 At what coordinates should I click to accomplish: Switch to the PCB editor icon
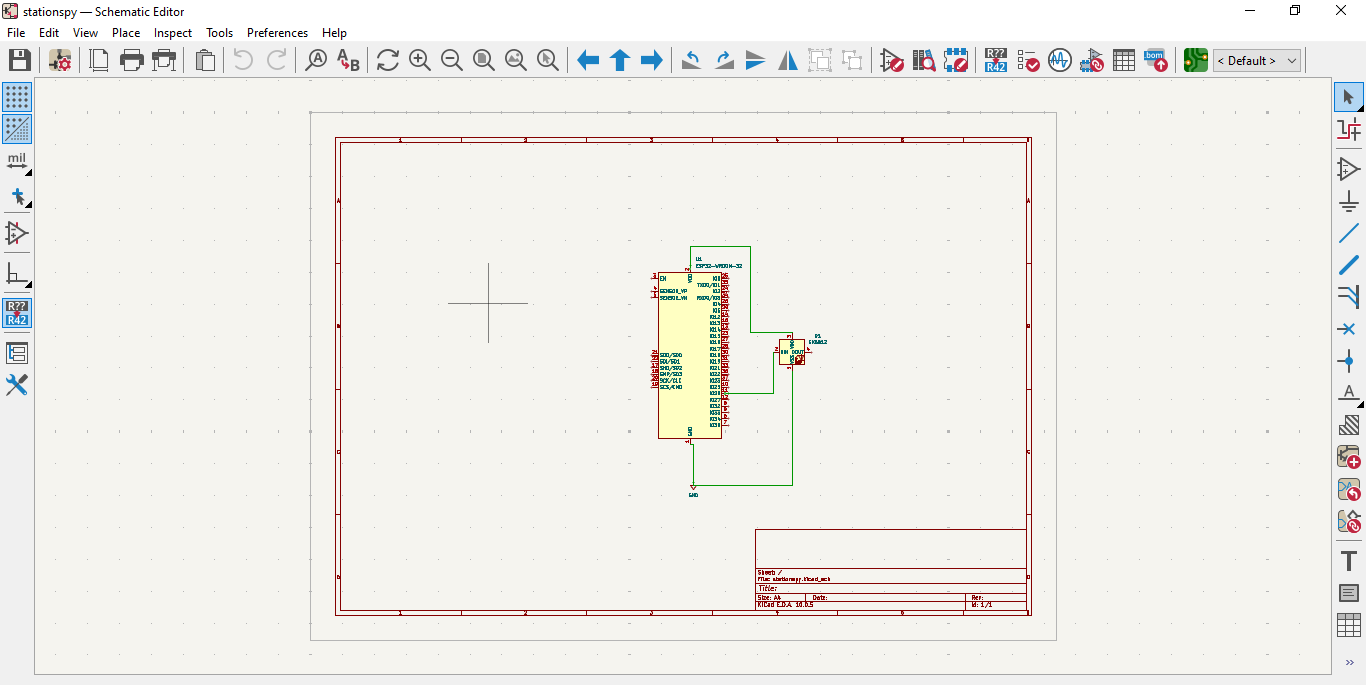pyautogui.click(x=1195, y=60)
